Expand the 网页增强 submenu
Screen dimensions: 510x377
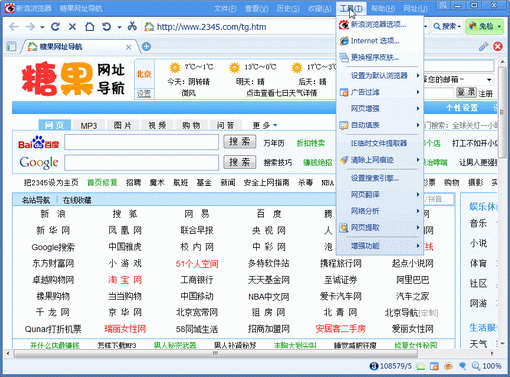(x=418, y=108)
